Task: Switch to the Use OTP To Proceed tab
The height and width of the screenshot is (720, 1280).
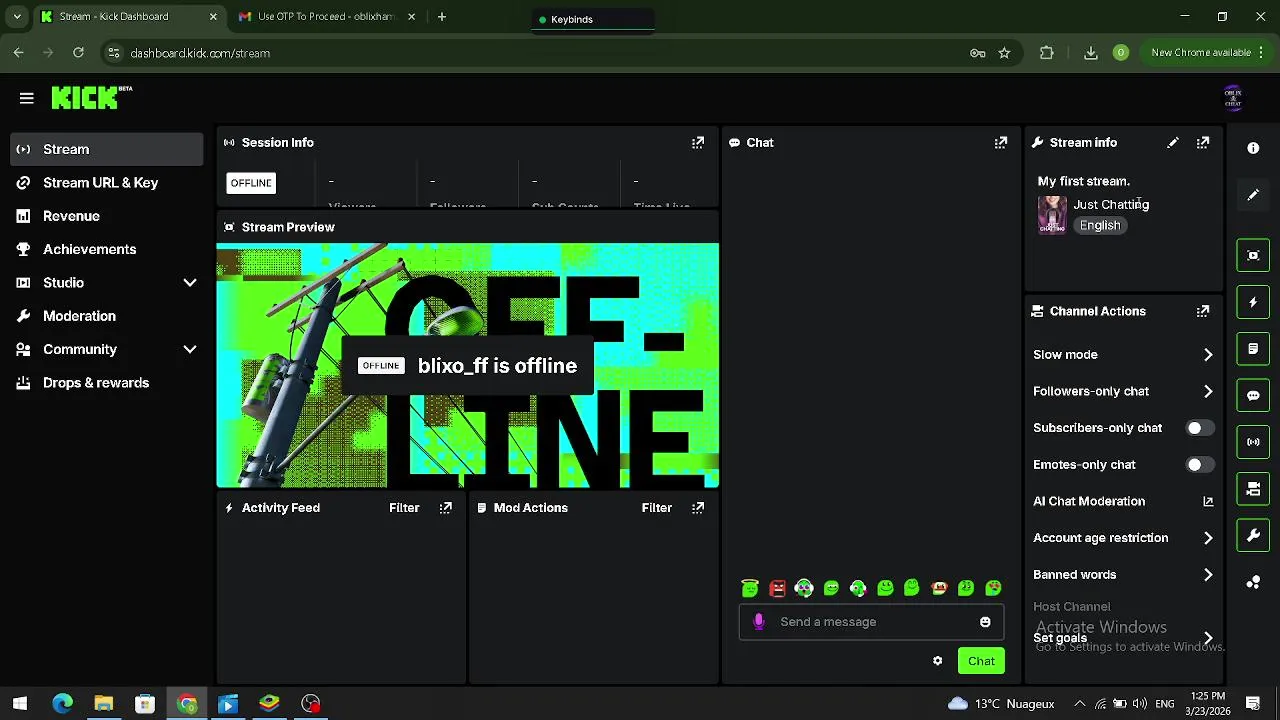Action: click(325, 17)
